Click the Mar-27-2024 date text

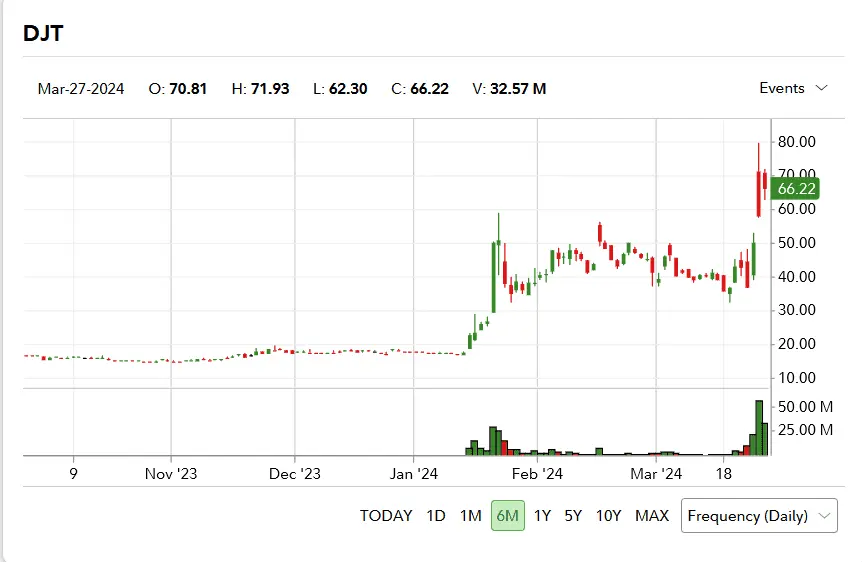(81, 89)
